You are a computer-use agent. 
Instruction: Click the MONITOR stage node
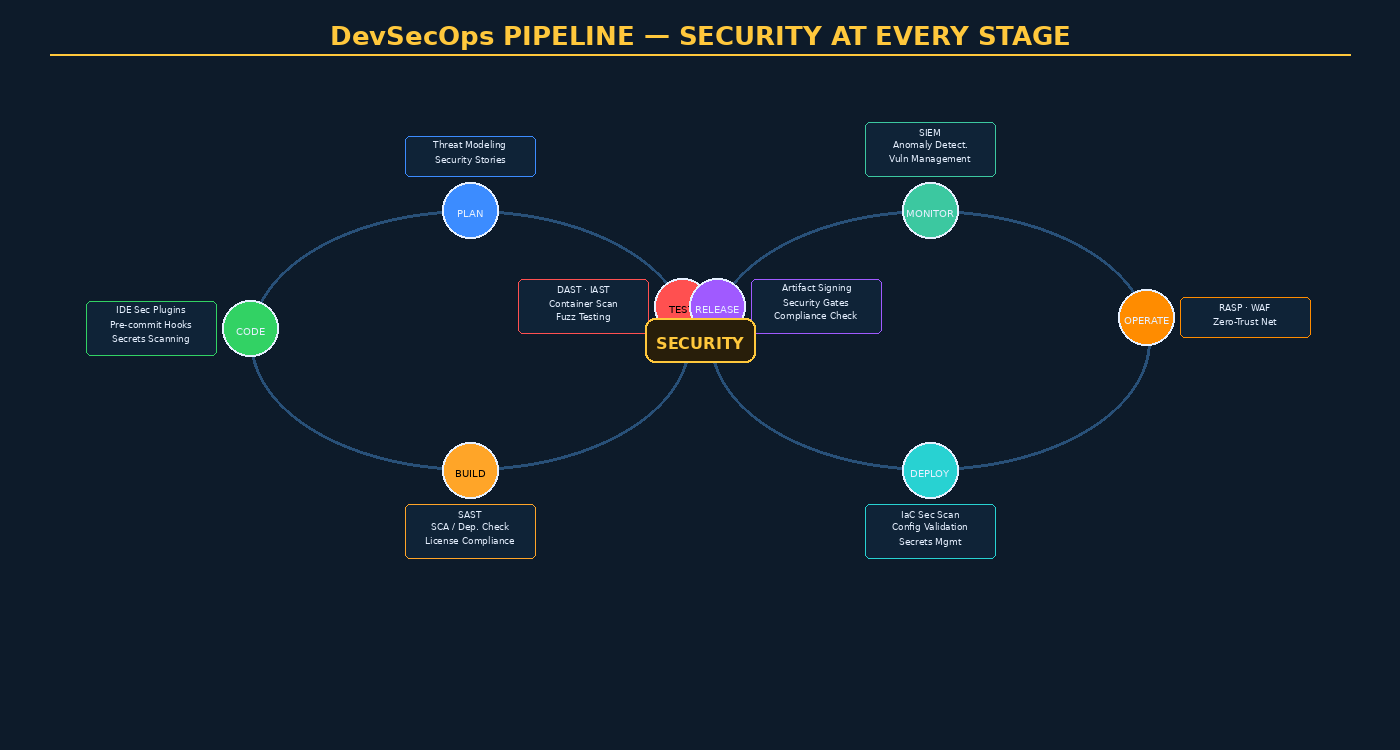930,211
